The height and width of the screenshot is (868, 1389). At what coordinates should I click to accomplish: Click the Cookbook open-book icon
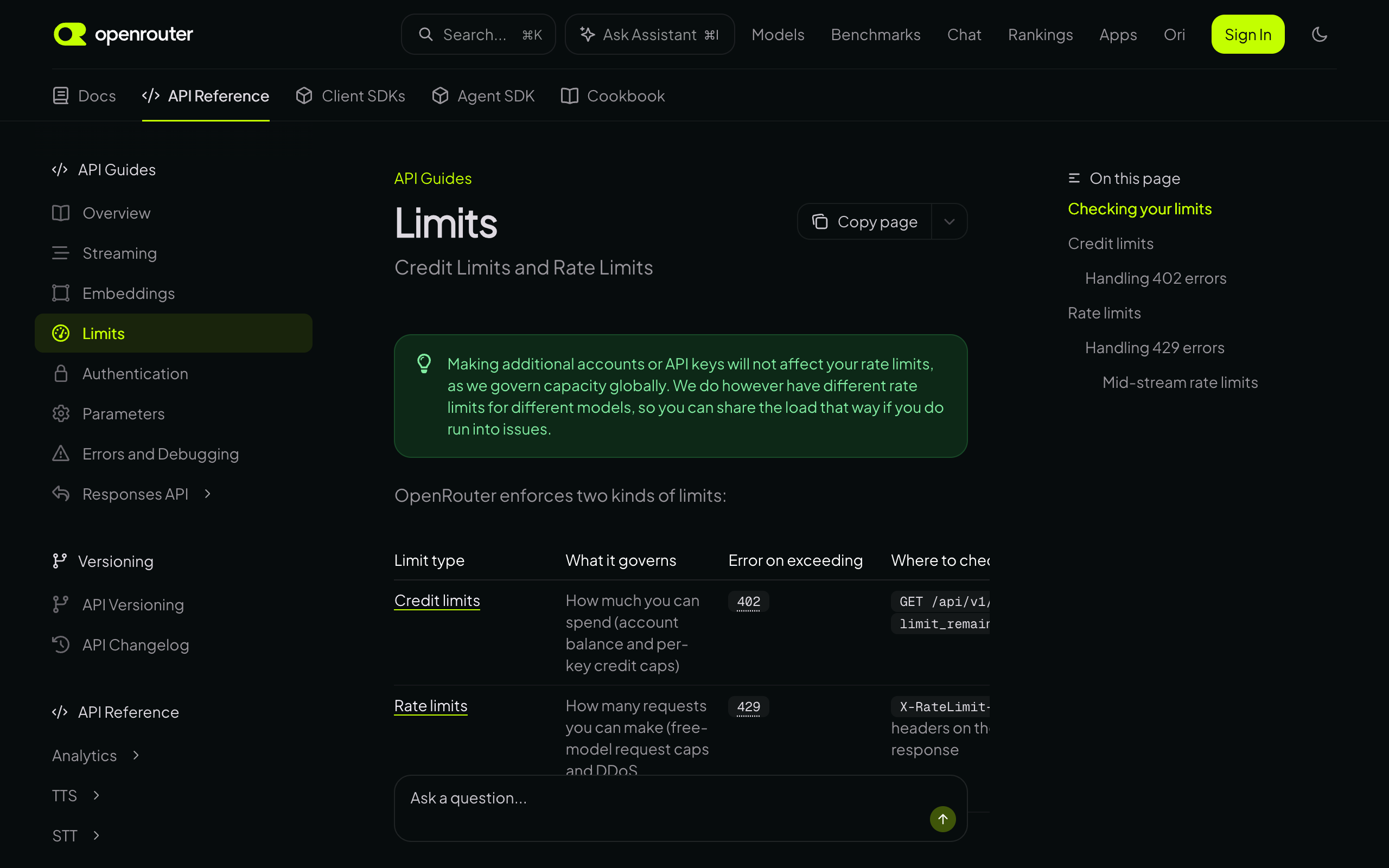click(569, 96)
